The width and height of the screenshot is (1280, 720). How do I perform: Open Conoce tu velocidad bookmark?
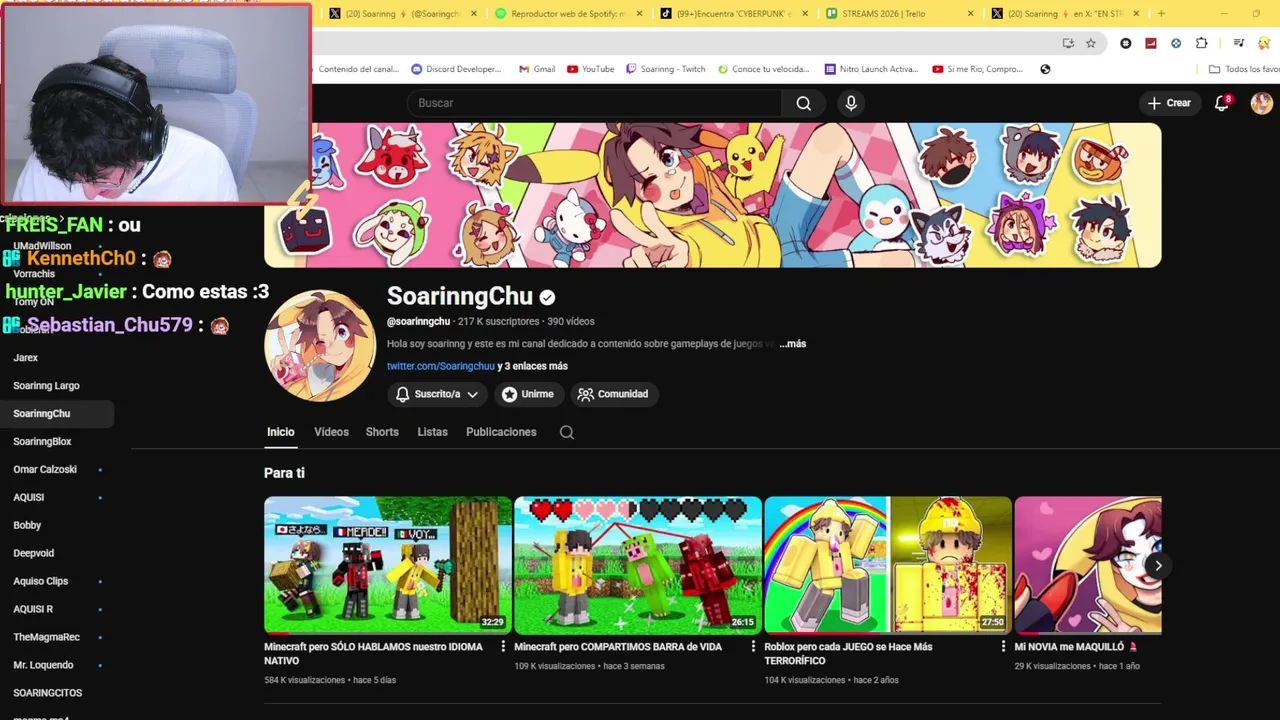763,69
